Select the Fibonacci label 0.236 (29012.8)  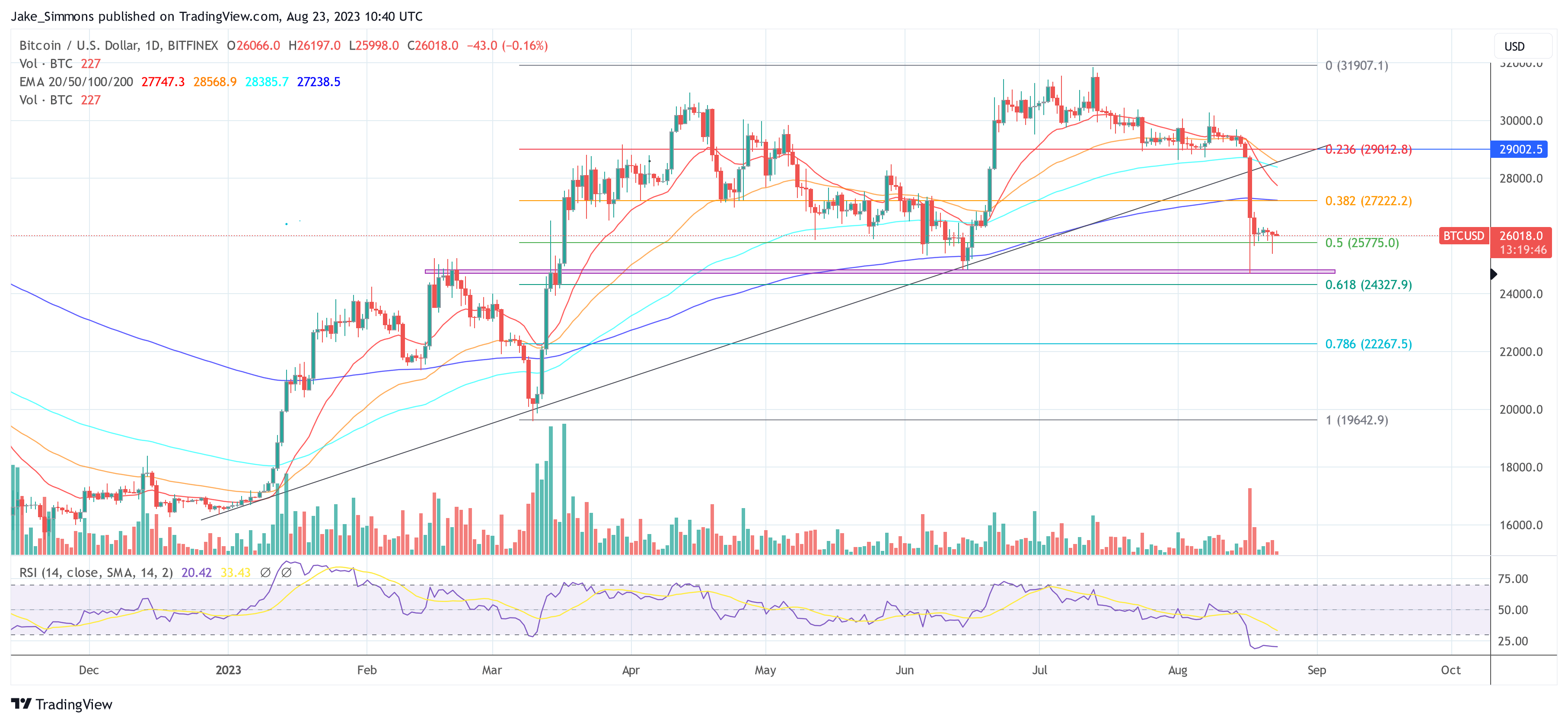(1368, 149)
